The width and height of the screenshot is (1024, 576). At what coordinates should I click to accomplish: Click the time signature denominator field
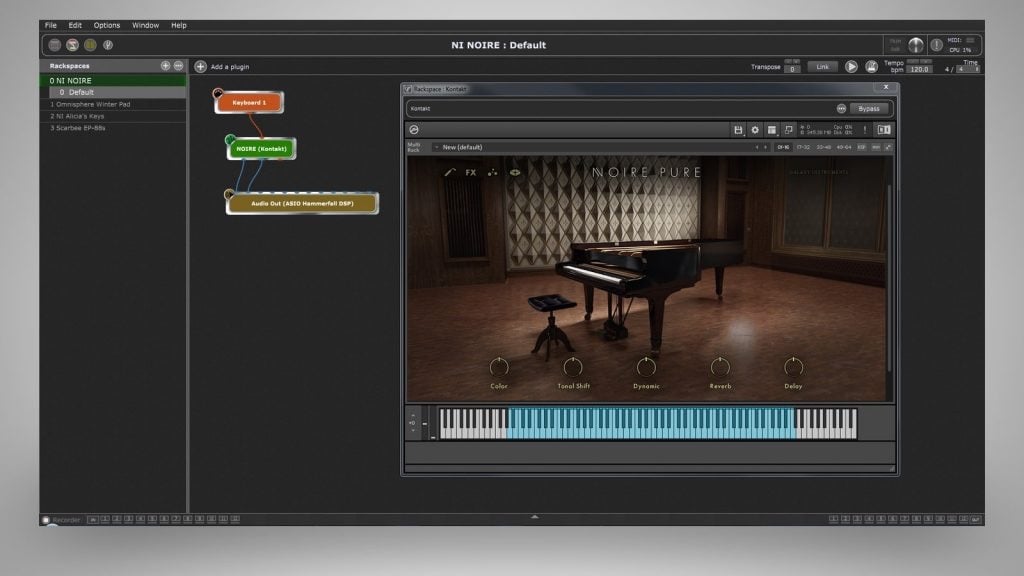(x=968, y=69)
